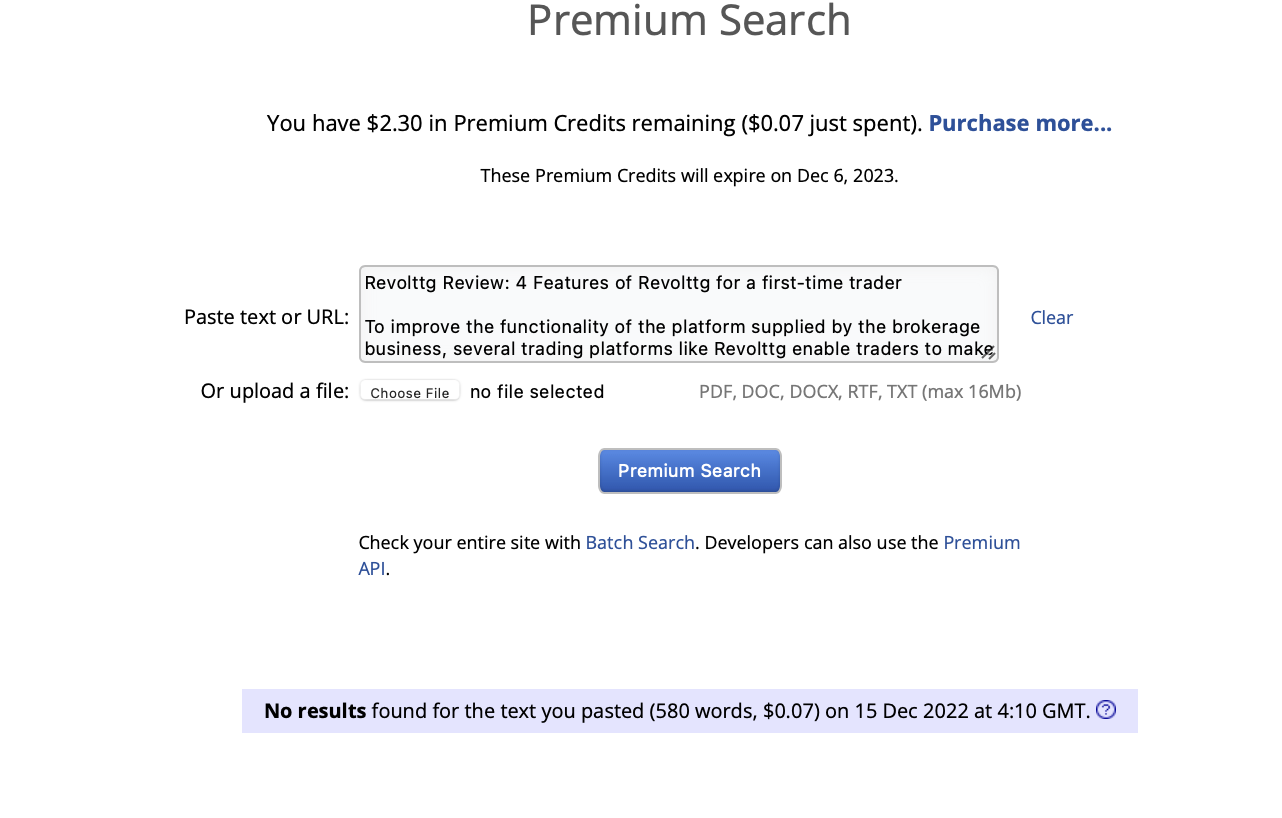
Task: Click the 'Paste text or URL:' label
Action: pos(267,317)
